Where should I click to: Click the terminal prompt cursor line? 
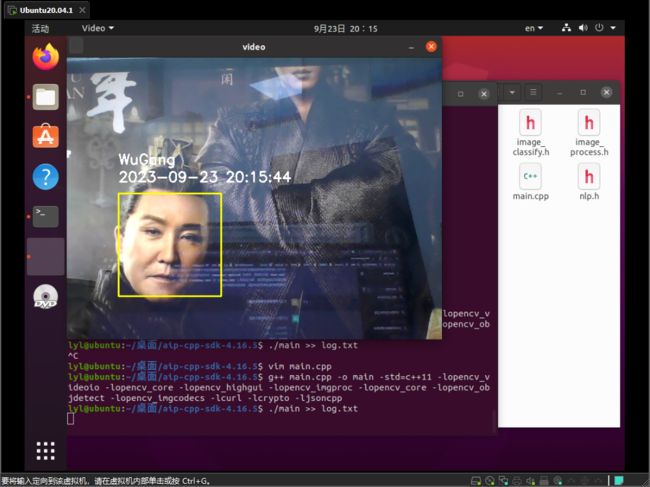point(70,419)
